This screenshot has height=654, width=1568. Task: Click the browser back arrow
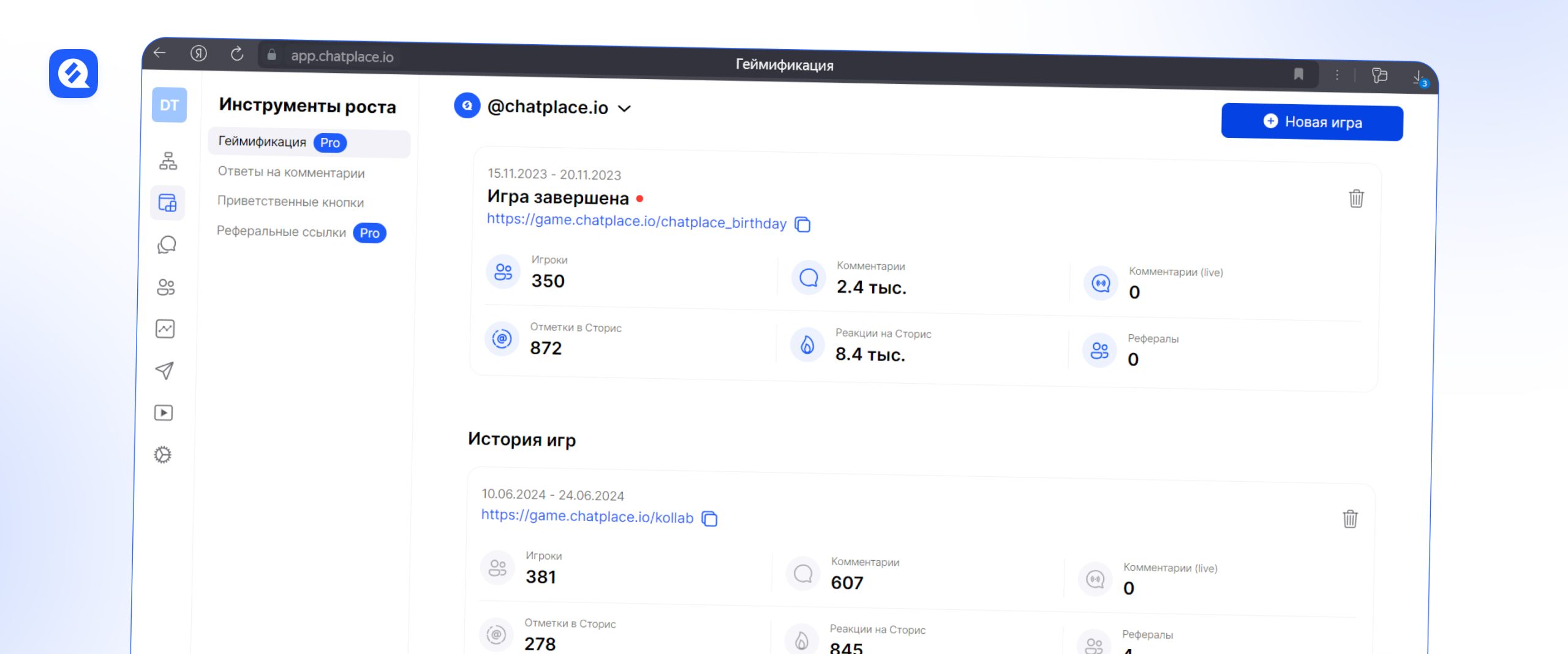tap(160, 53)
